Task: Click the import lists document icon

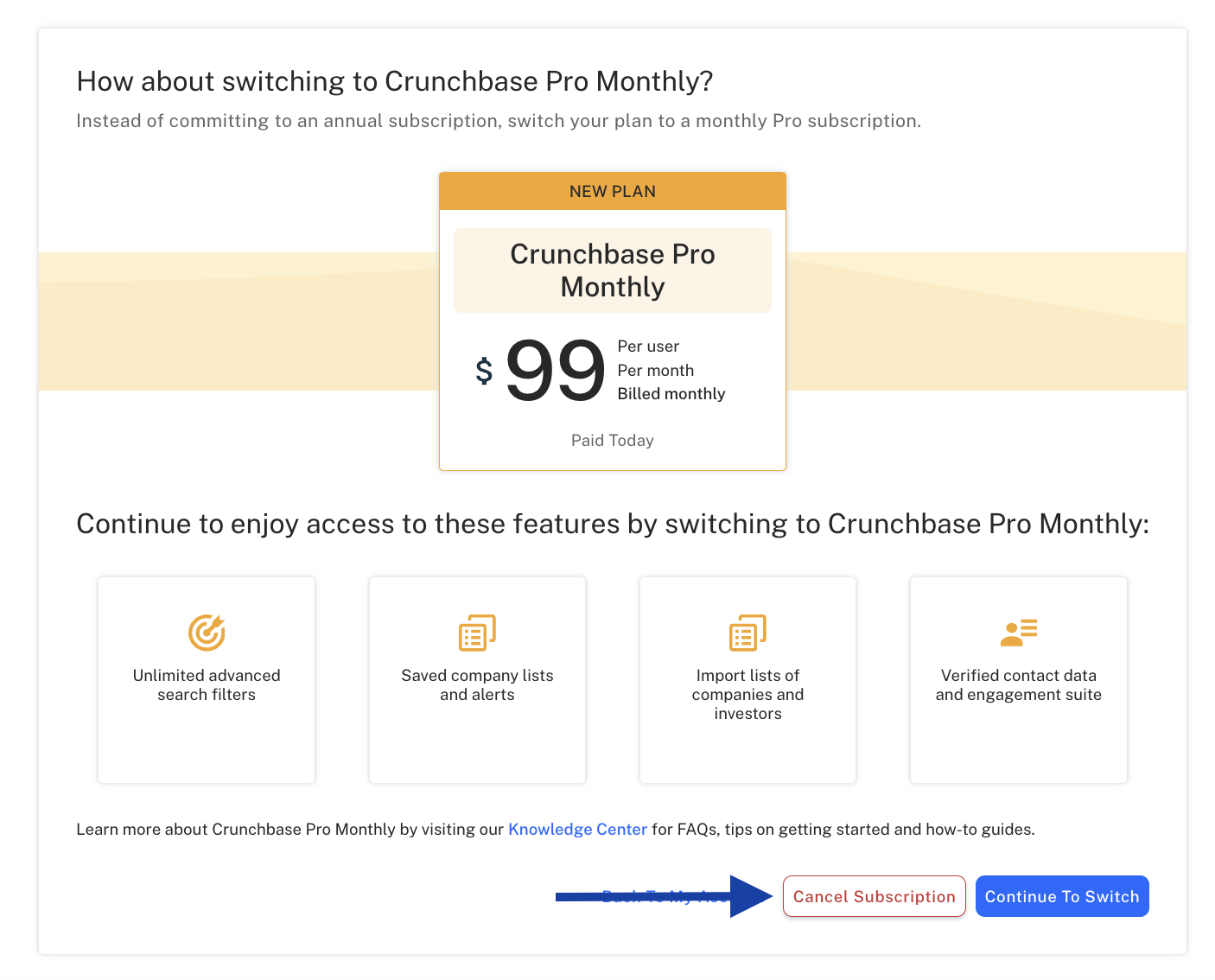Action: click(747, 633)
